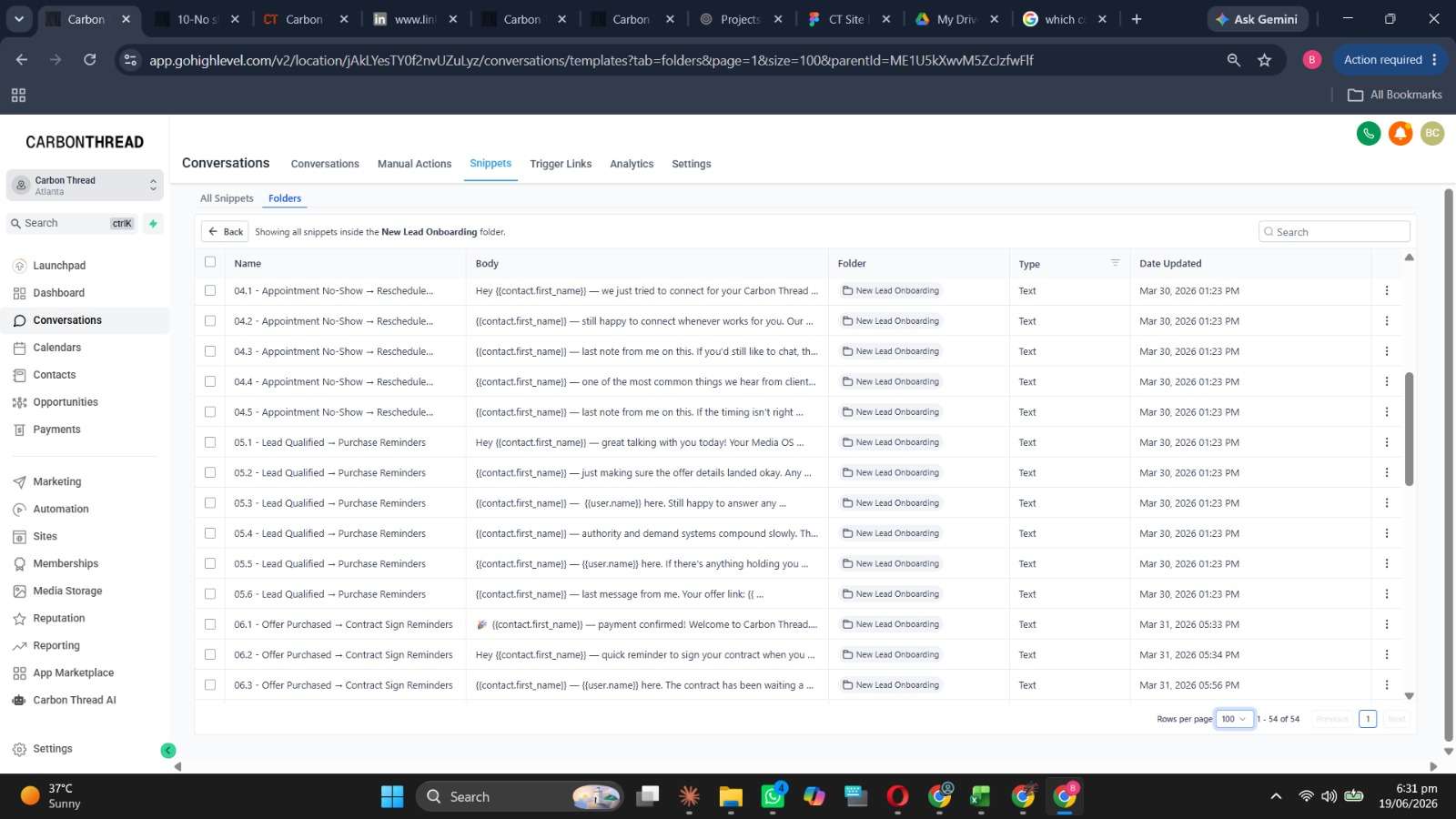
Task: Select checkbox for 06.2 Offer Purchased
Action: click(x=210, y=654)
